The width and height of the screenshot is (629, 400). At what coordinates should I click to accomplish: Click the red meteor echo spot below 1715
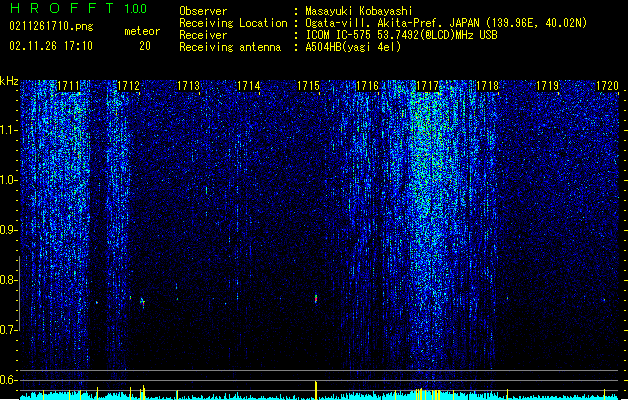[x=316, y=299]
